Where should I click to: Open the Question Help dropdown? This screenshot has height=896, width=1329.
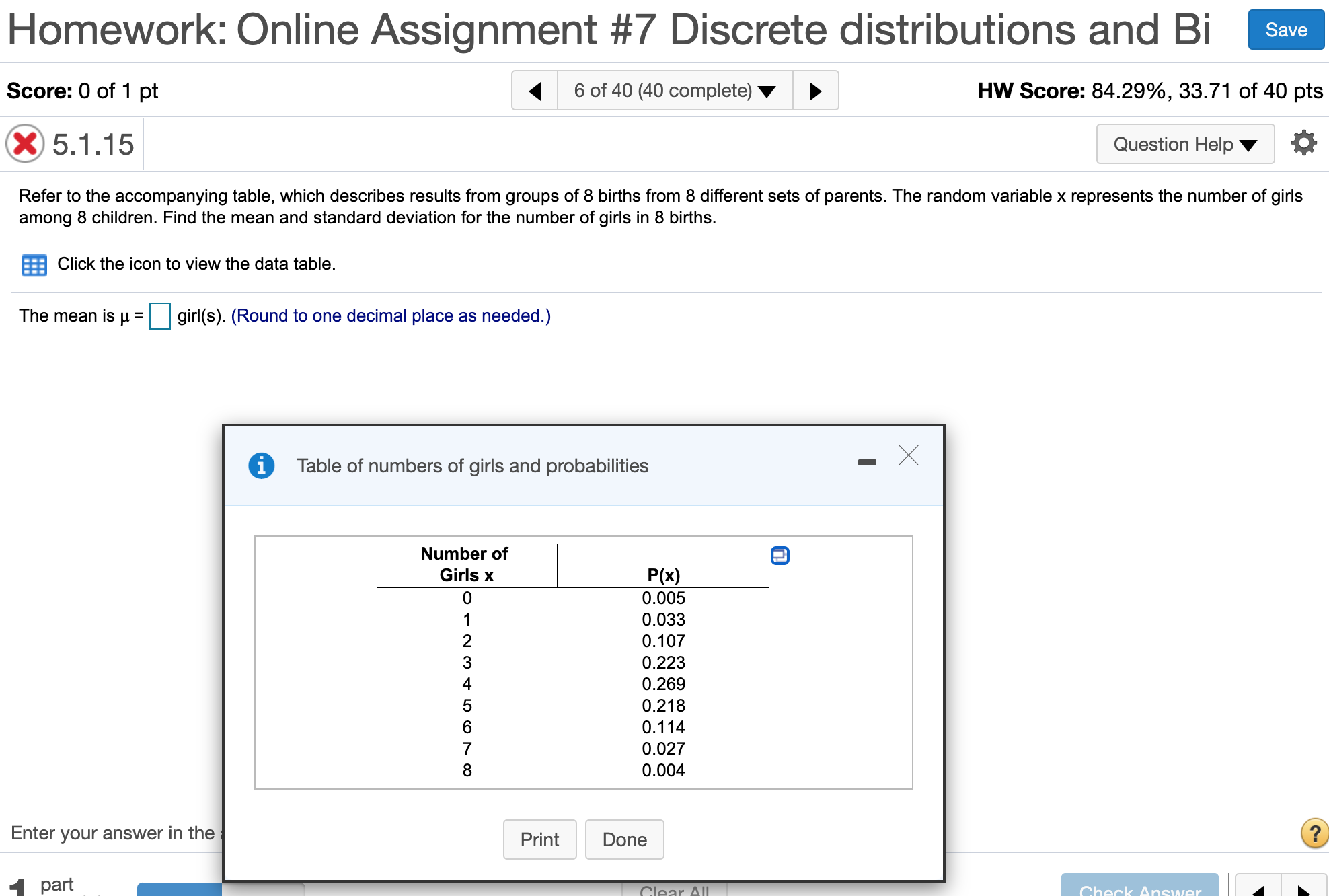click(x=1185, y=144)
